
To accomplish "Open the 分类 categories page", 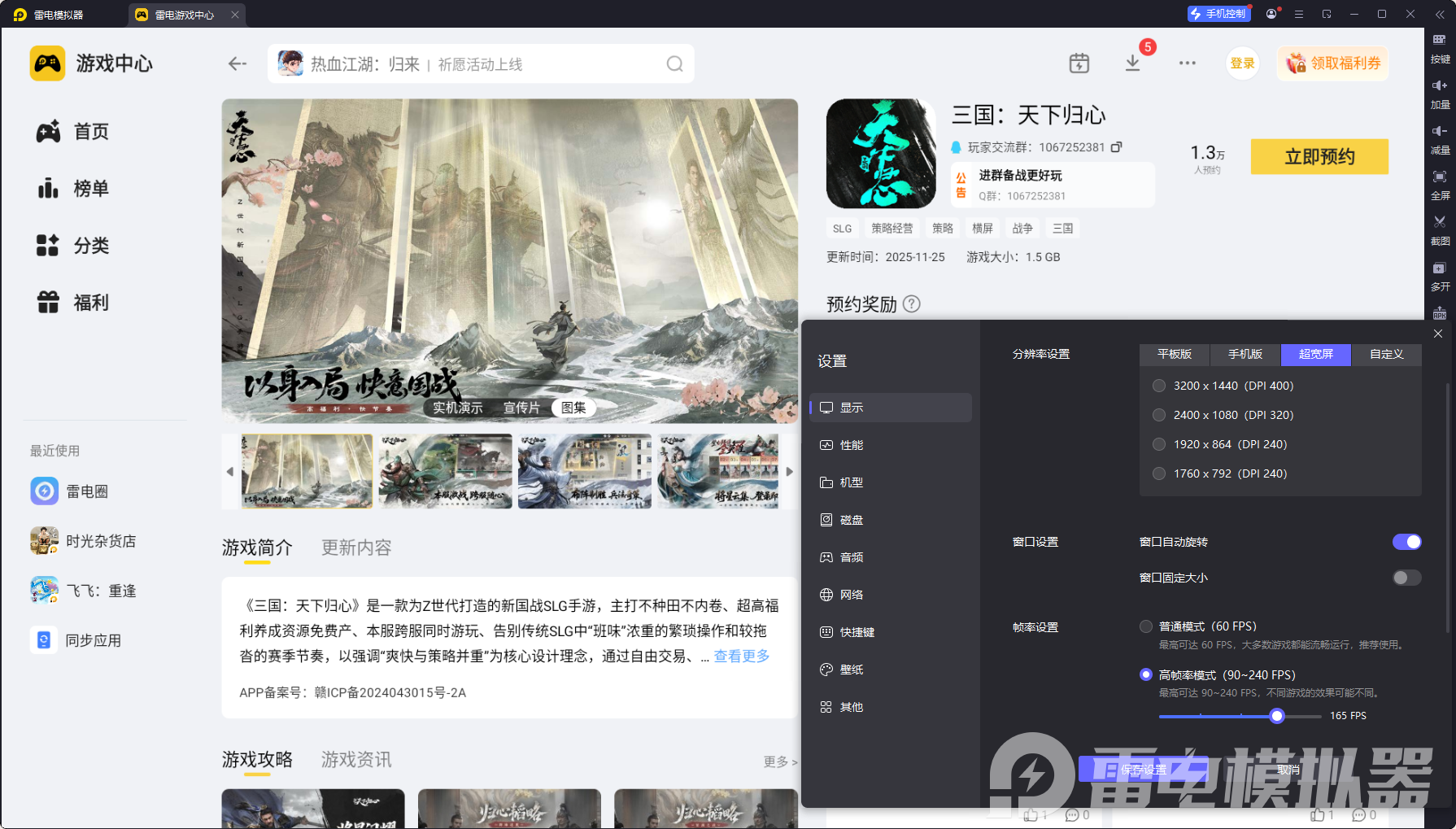I will click(72, 246).
